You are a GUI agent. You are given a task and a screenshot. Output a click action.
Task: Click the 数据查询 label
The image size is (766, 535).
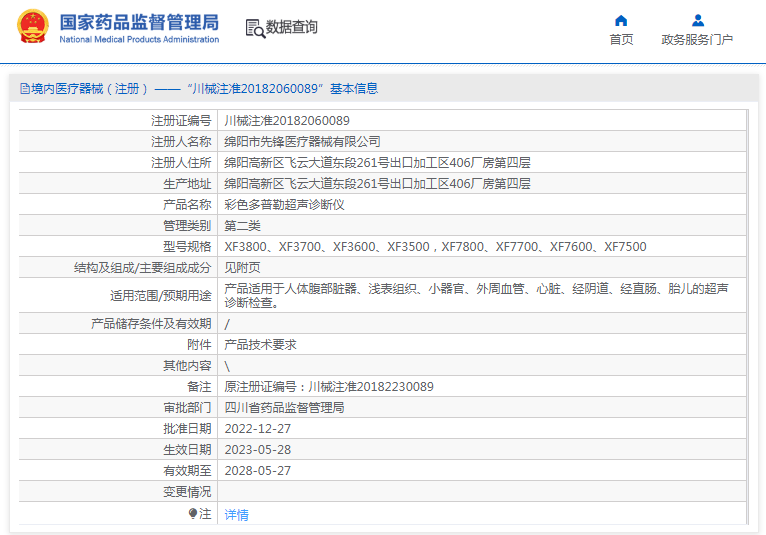coord(292,27)
